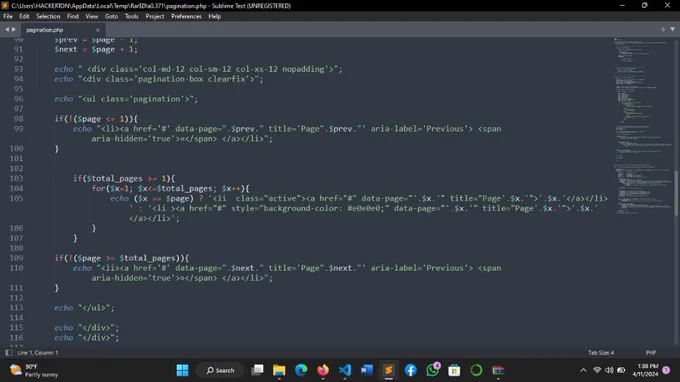The width and height of the screenshot is (680, 382).
Task: Click the $total_pages text on line 103
Action: [114, 178]
